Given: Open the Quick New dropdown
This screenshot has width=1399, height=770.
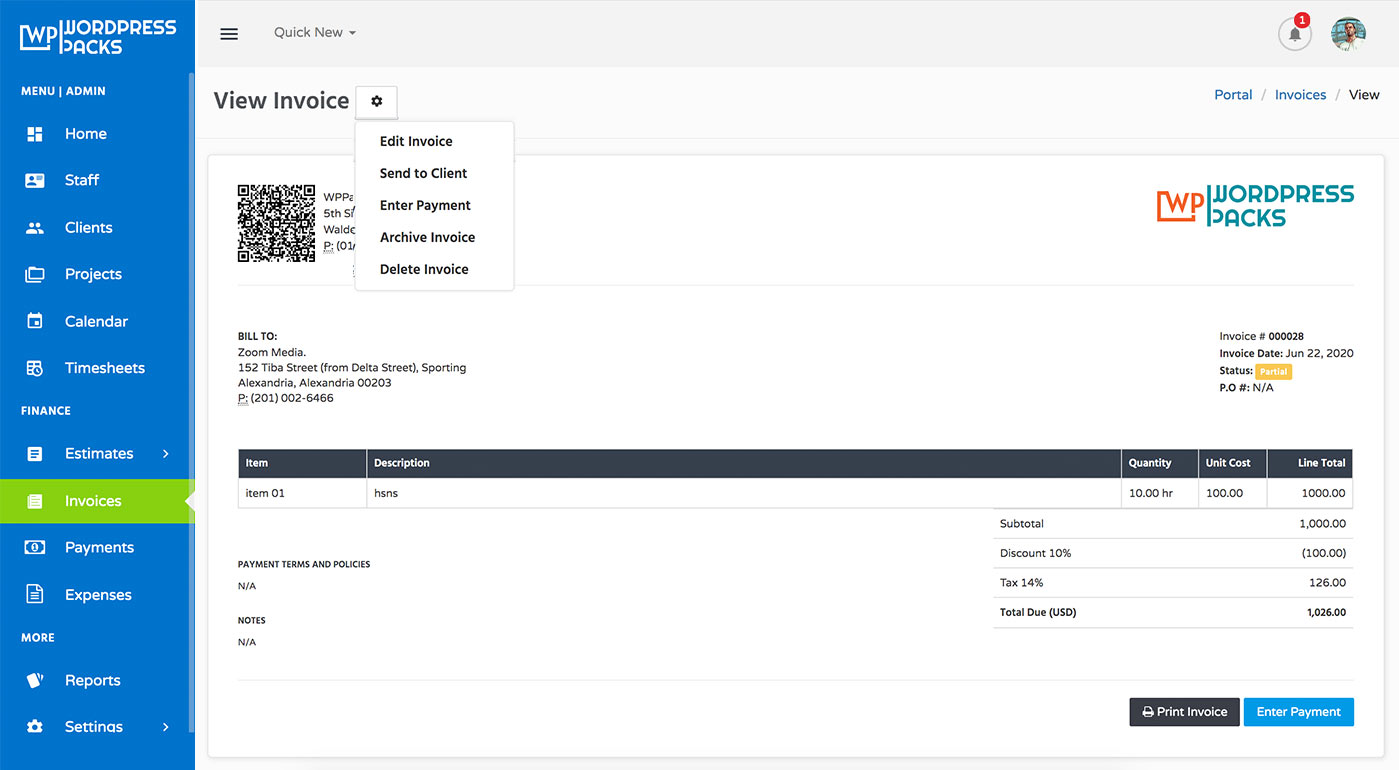Looking at the screenshot, I should tap(313, 31).
